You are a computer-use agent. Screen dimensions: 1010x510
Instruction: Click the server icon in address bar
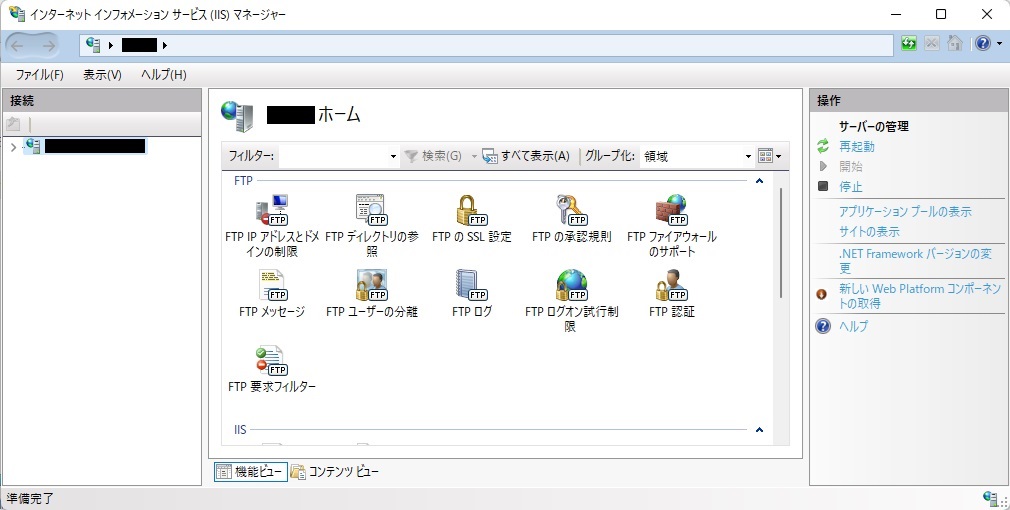93,44
